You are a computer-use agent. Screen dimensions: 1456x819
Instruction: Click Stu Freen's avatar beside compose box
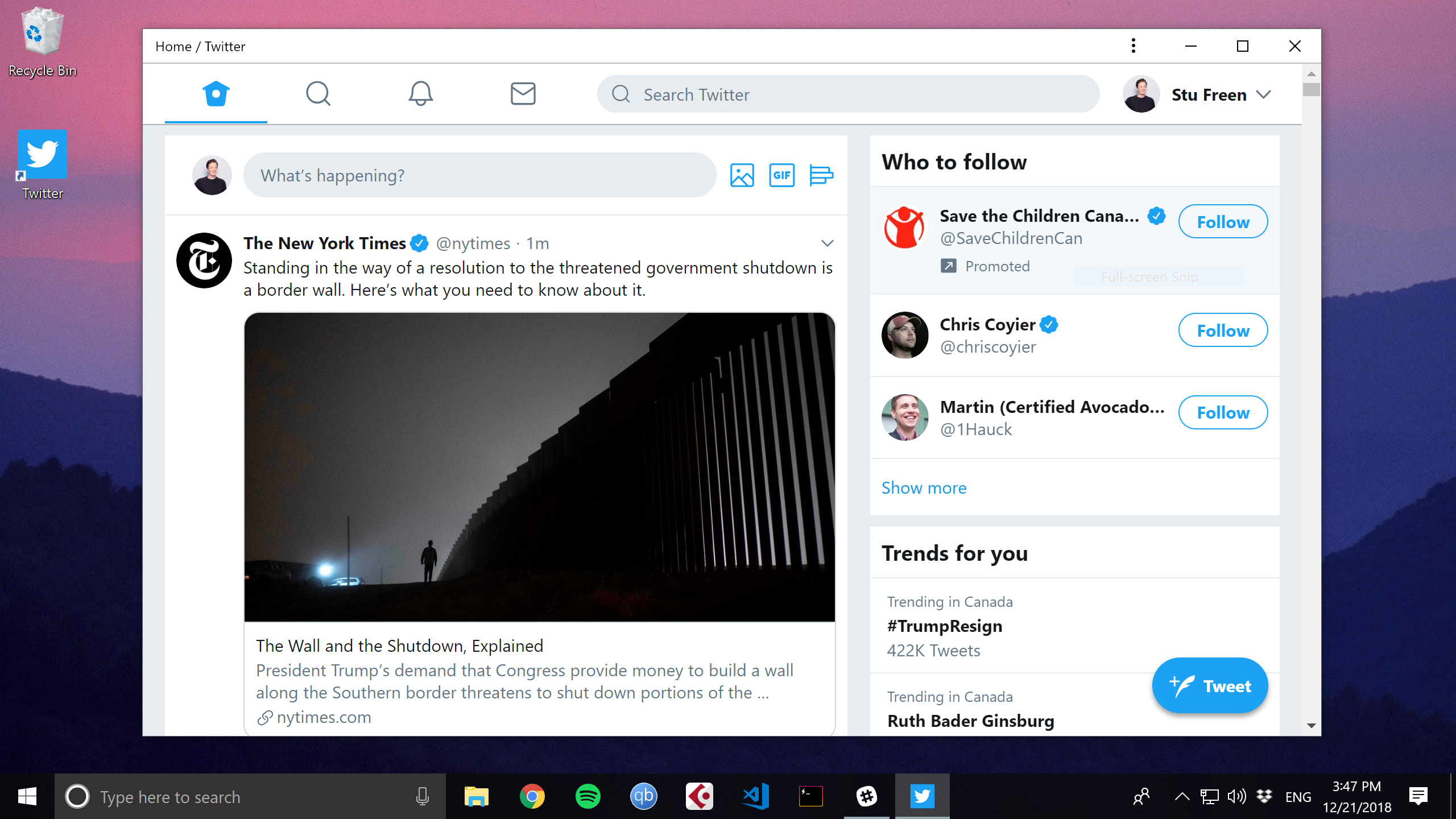pyautogui.click(x=212, y=175)
